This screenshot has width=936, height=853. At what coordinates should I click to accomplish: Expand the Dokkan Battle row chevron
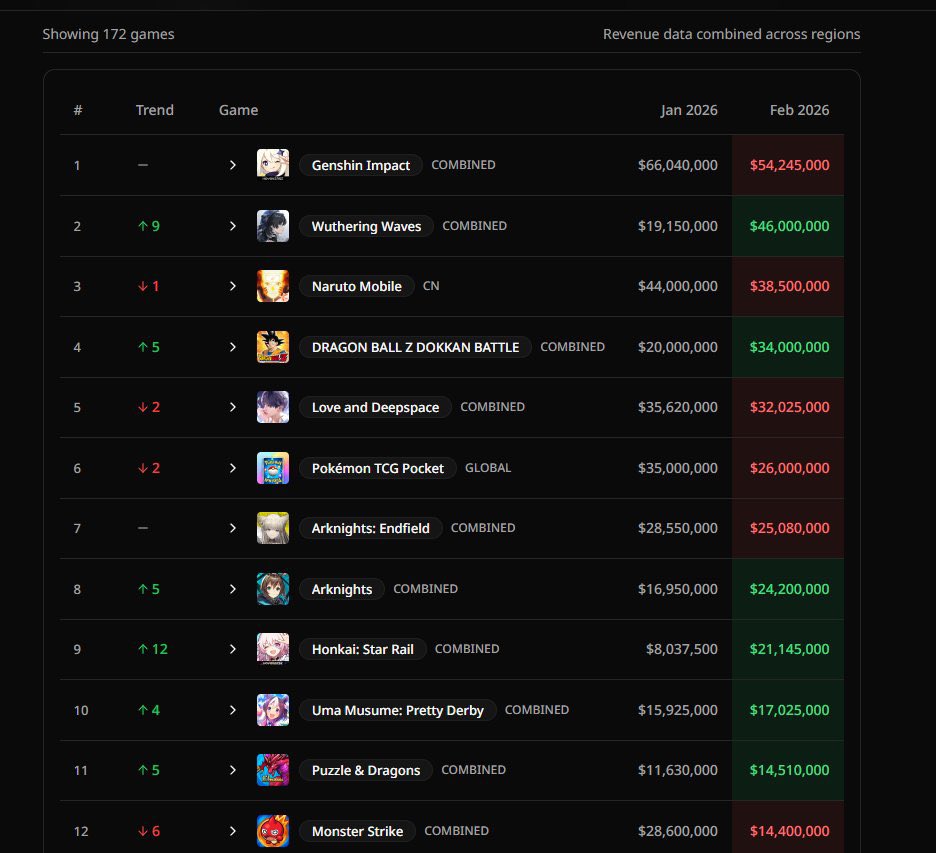point(233,347)
